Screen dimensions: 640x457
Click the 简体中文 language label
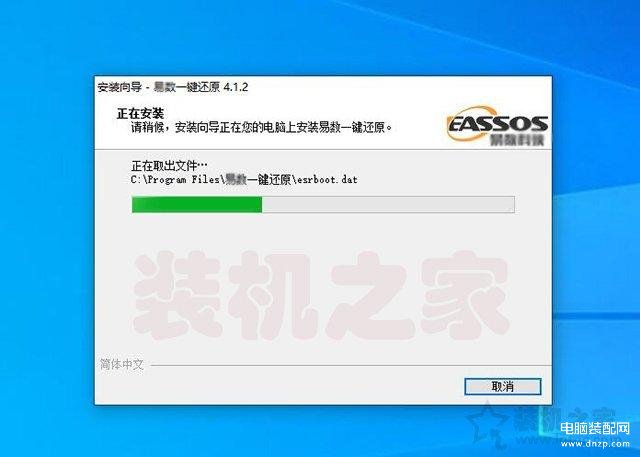(122, 364)
